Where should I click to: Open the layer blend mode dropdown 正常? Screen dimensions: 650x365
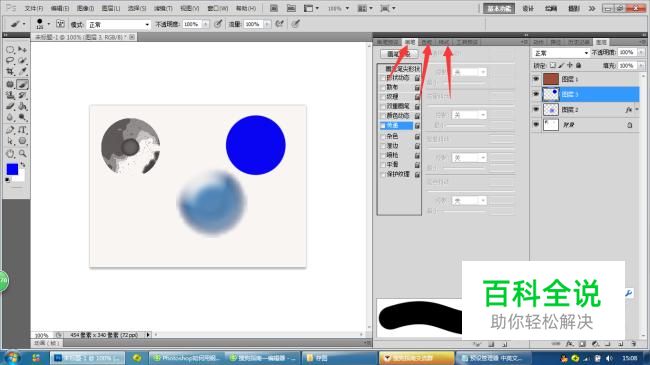(560, 53)
